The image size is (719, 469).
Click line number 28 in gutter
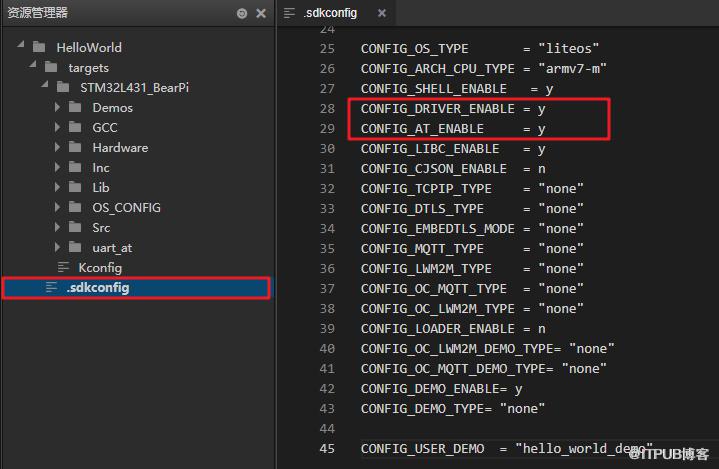pyautogui.click(x=327, y=109)
